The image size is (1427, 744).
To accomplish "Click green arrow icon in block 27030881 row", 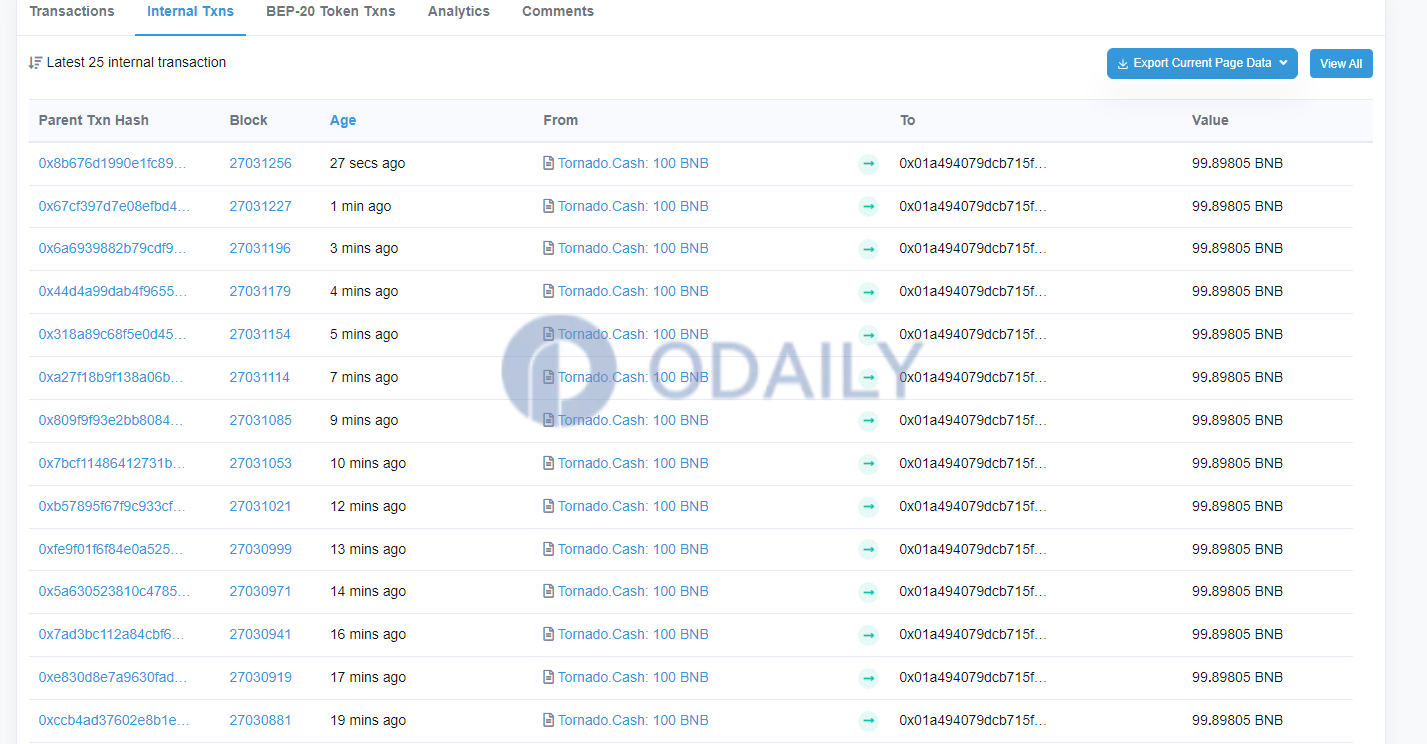I will [868, 721].
